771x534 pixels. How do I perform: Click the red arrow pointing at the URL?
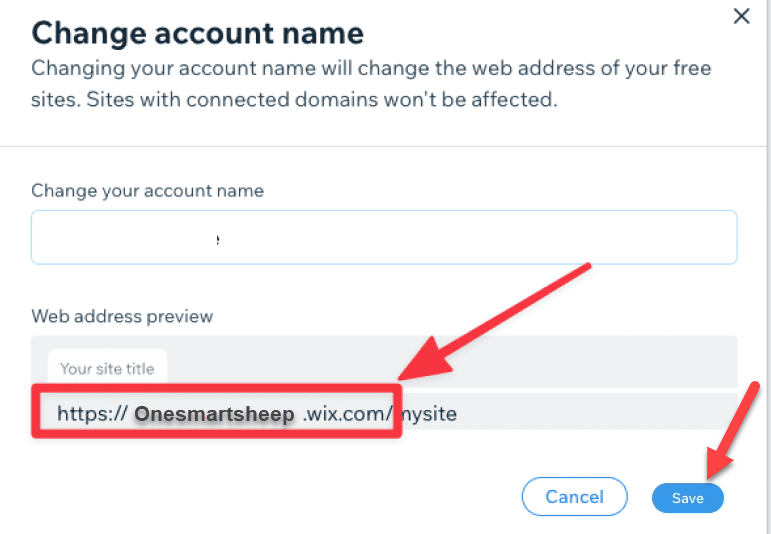click(x=492, y=322)
